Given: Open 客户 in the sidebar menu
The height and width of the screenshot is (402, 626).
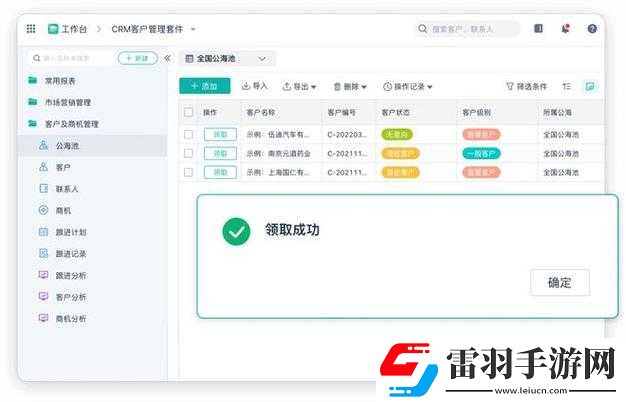Looking at the screenshot, I should [x=63, y=167].
